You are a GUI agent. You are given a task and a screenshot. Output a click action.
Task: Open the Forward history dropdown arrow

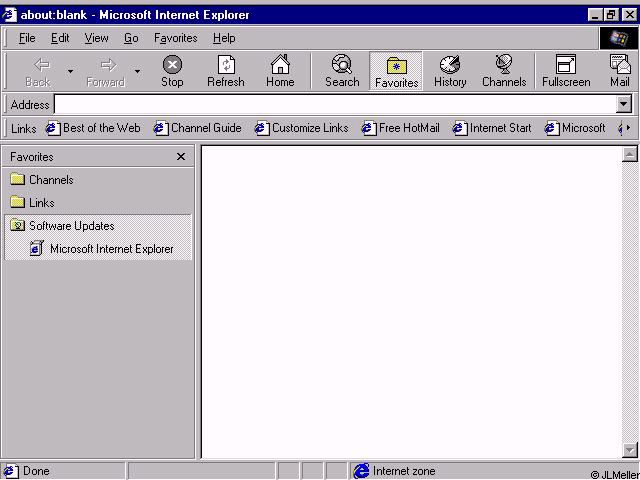pyautogui.click(x=138, y=71)
